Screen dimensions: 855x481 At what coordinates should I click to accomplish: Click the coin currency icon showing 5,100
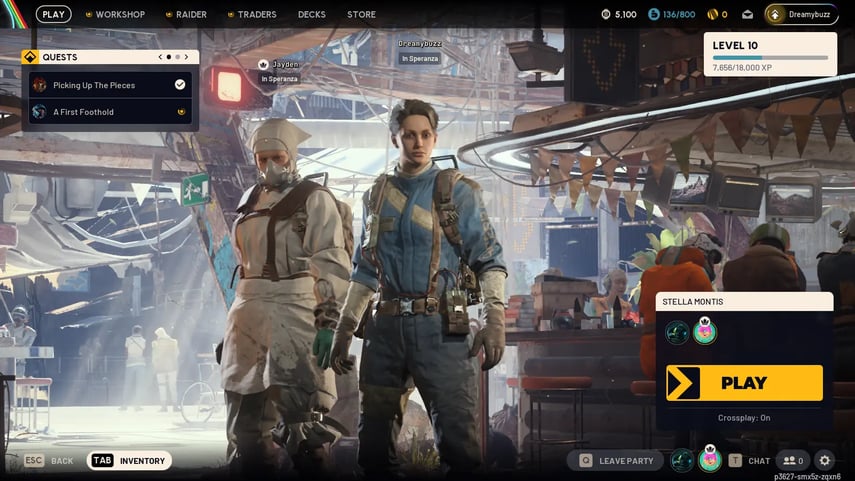606,14
